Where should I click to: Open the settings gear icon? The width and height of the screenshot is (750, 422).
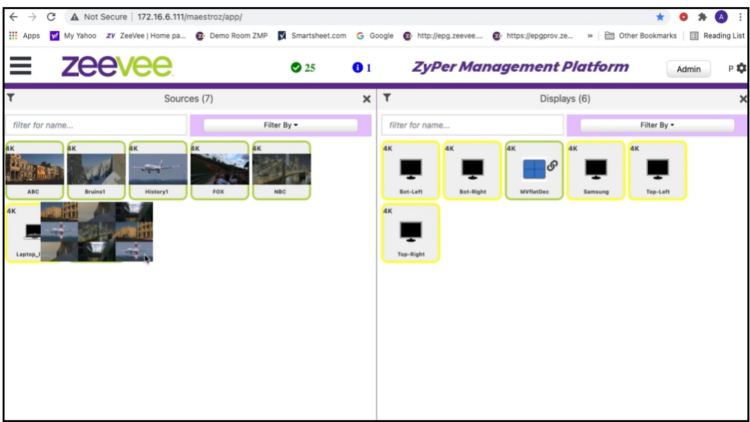741,68
